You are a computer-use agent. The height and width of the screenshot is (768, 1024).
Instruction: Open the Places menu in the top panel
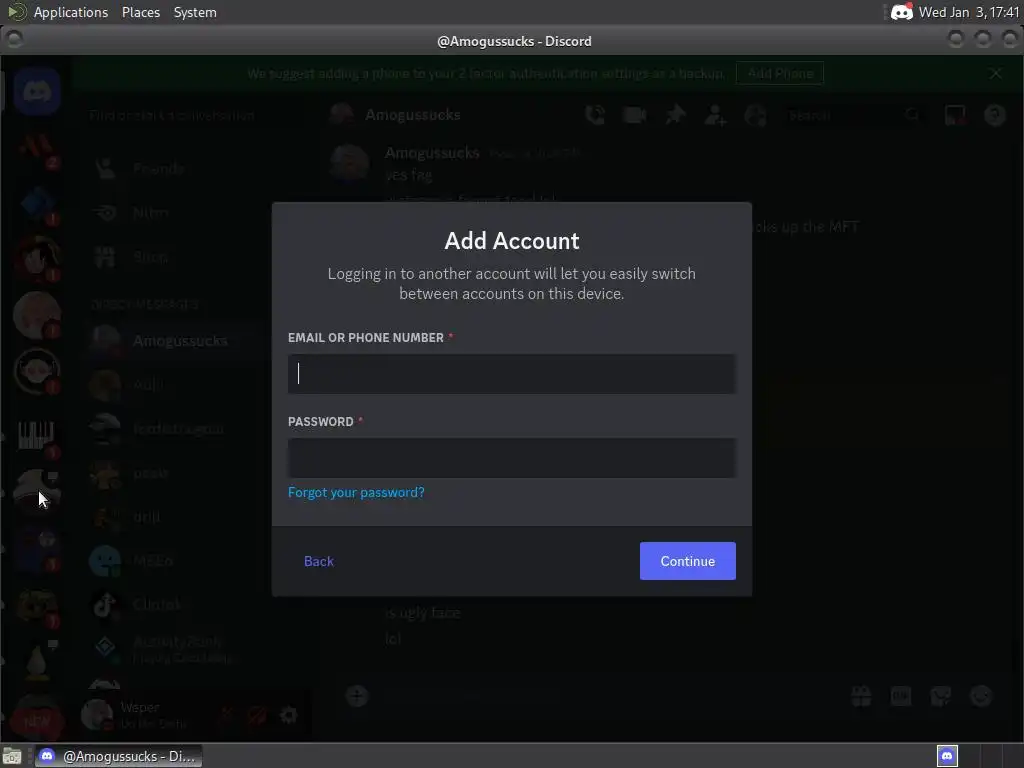click(x=140, y=12)
